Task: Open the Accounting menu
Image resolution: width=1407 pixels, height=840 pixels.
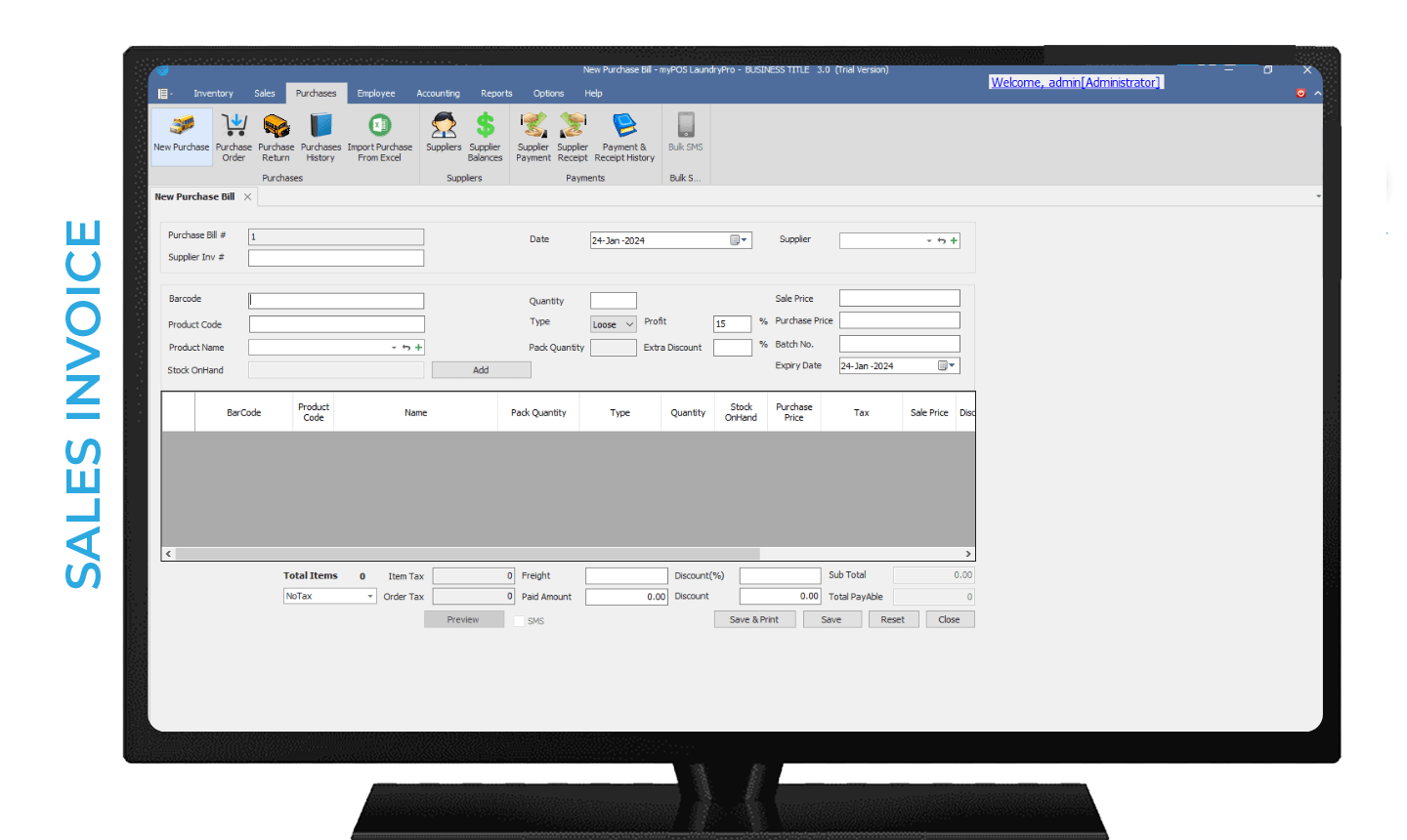Action: click(x=438, y=93)
